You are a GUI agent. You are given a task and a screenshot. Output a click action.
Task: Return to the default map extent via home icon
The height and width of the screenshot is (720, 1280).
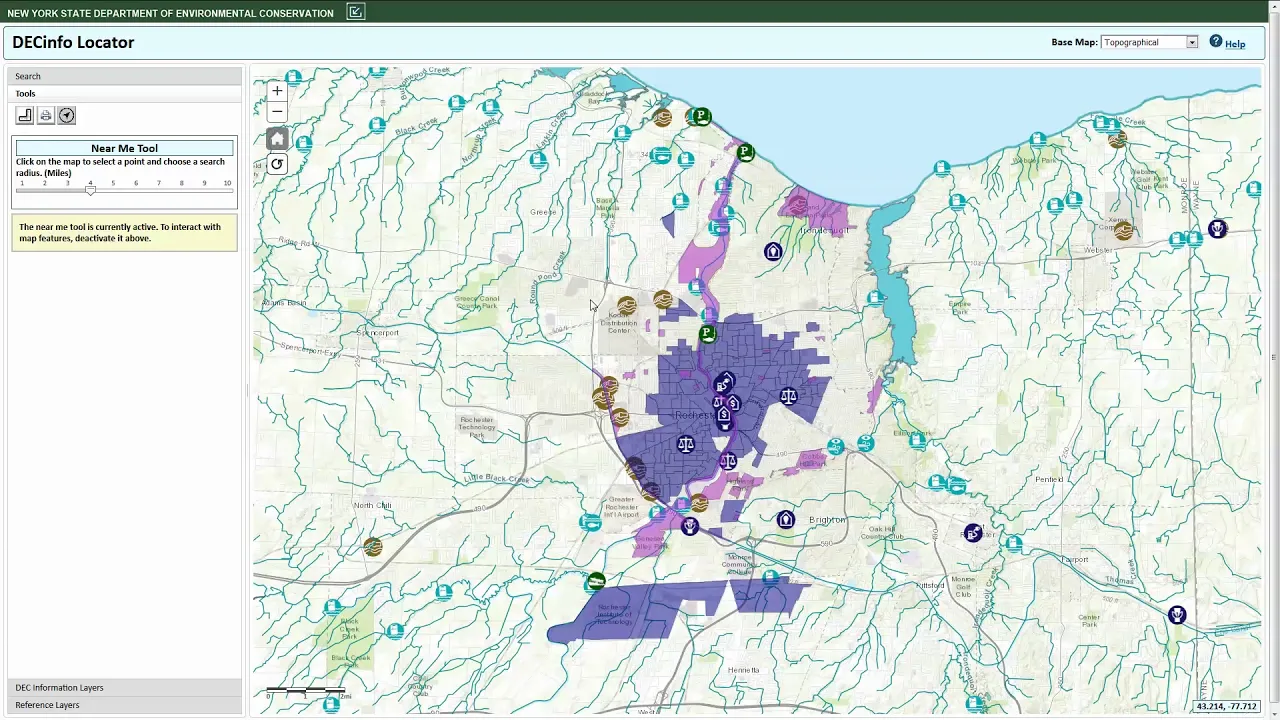(x=277, y=139)
